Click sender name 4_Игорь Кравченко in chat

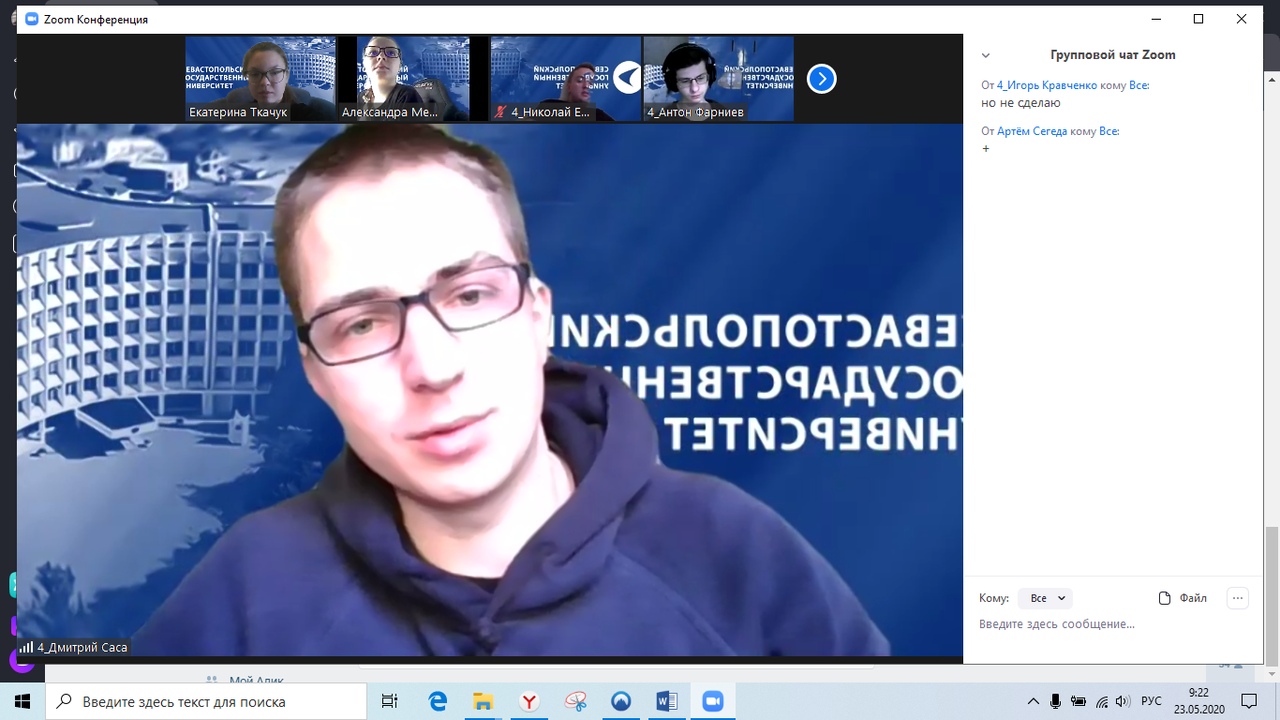coord(1046,86)
